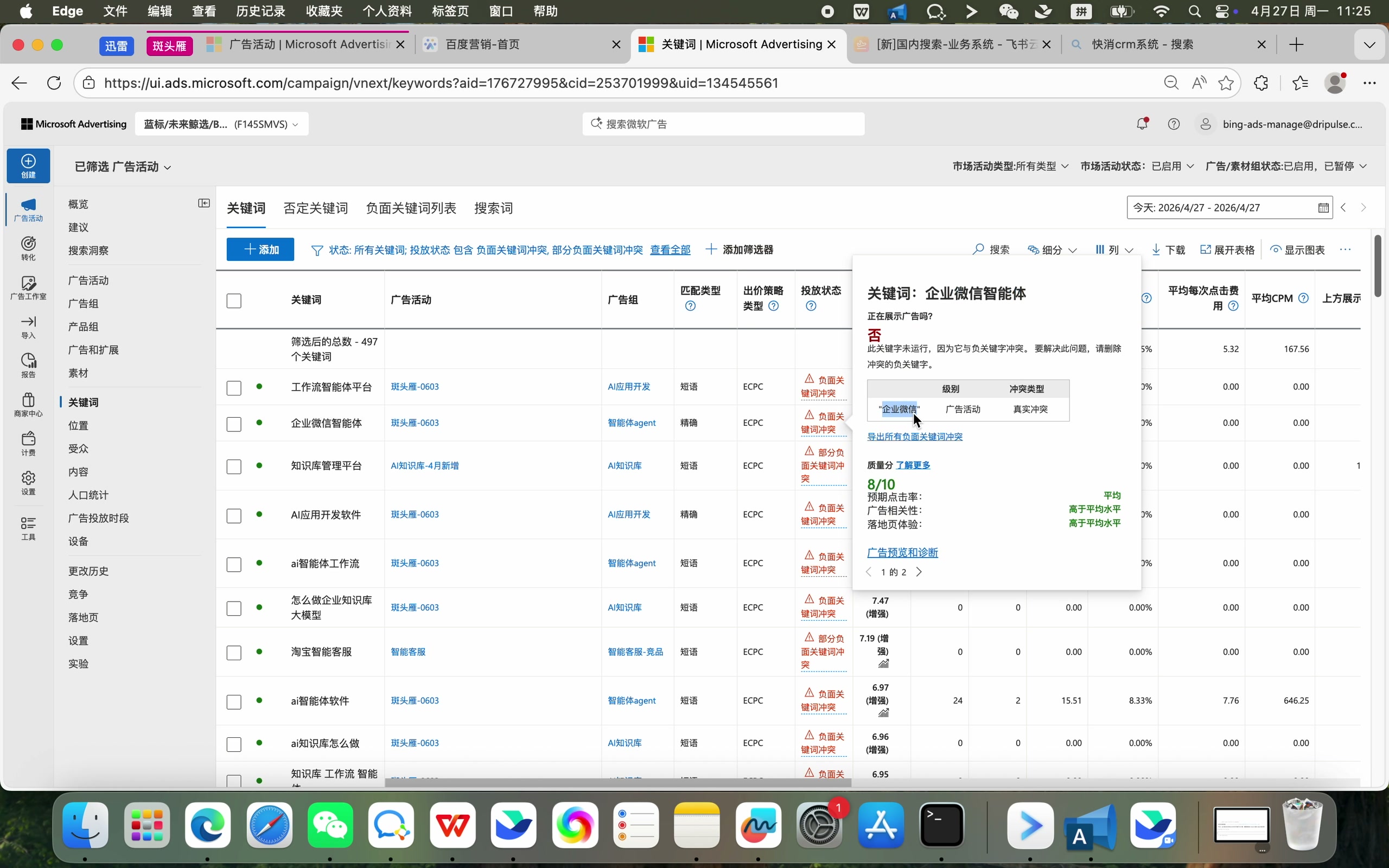This screenshot has width=1389, height=868.
Task: Open browser extensions puzzle icon
Action: pyautogui.click(x=1260, y=83)
